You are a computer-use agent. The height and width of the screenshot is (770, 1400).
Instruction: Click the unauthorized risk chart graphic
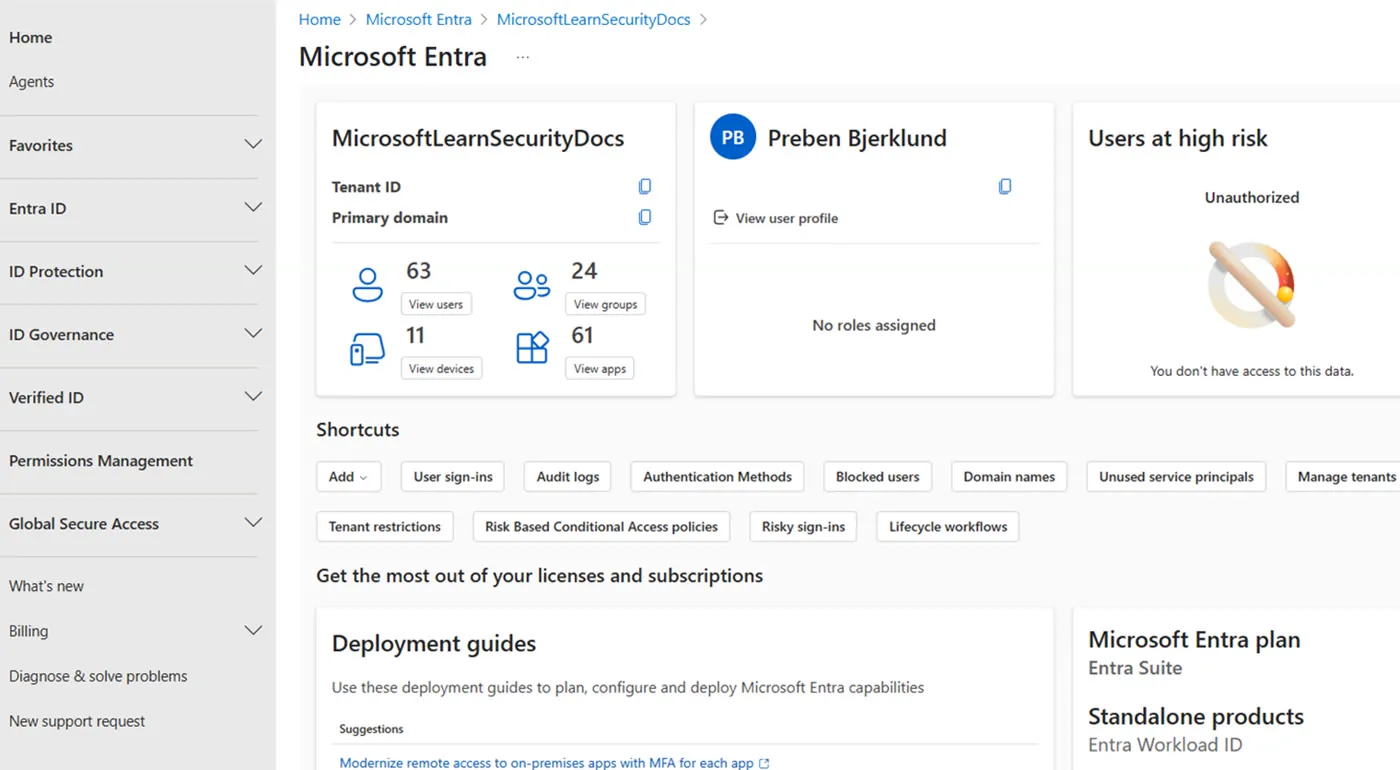point(1251,285)
